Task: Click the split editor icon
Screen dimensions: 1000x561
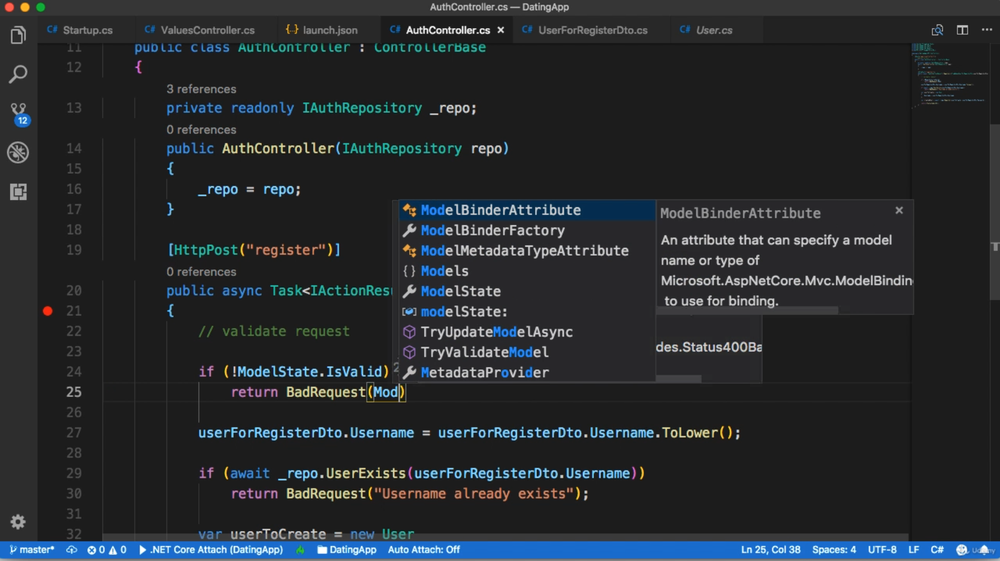Action: pyautogui.click(x=962, y=30)
